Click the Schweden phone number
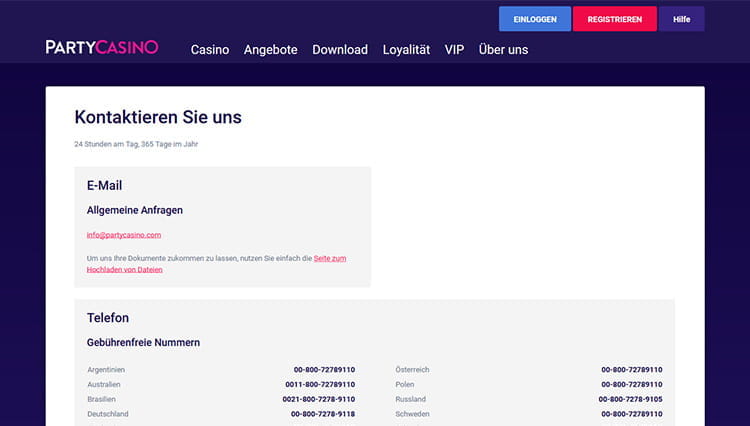 pos(632,414)
